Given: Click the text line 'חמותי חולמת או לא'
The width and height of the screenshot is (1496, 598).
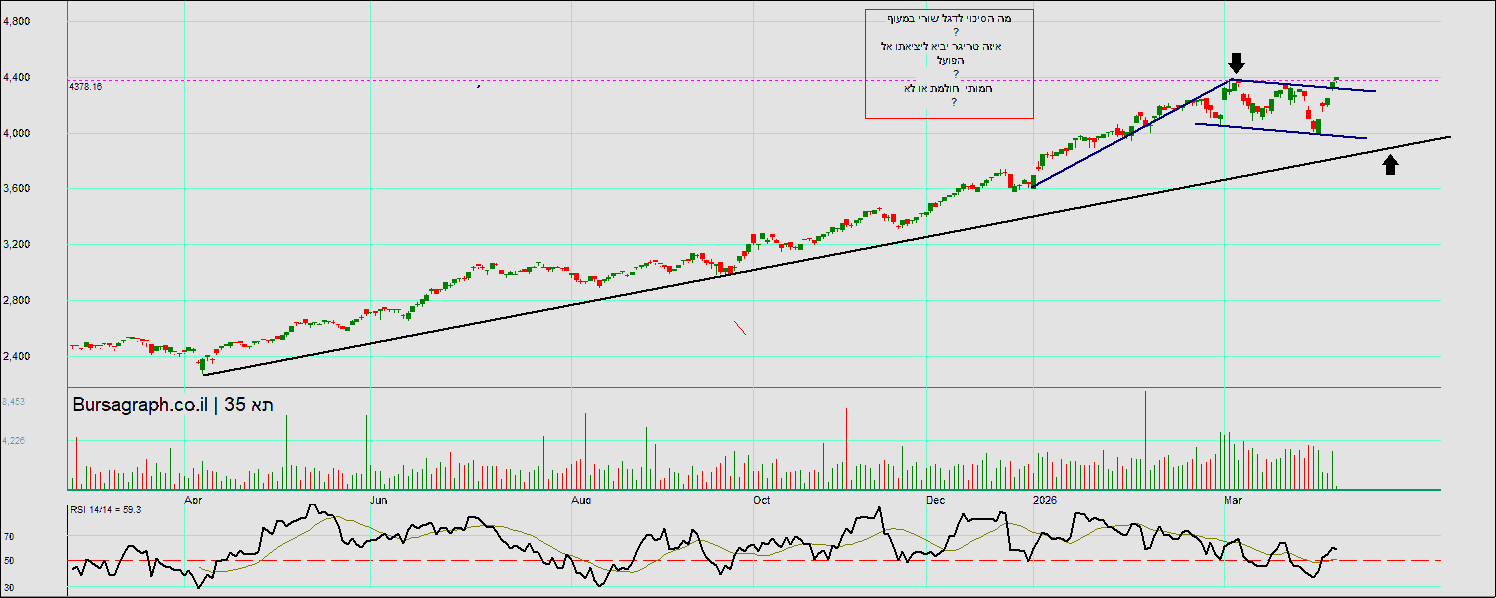Looking at the screenshot, I should click(x=950, y=88).
